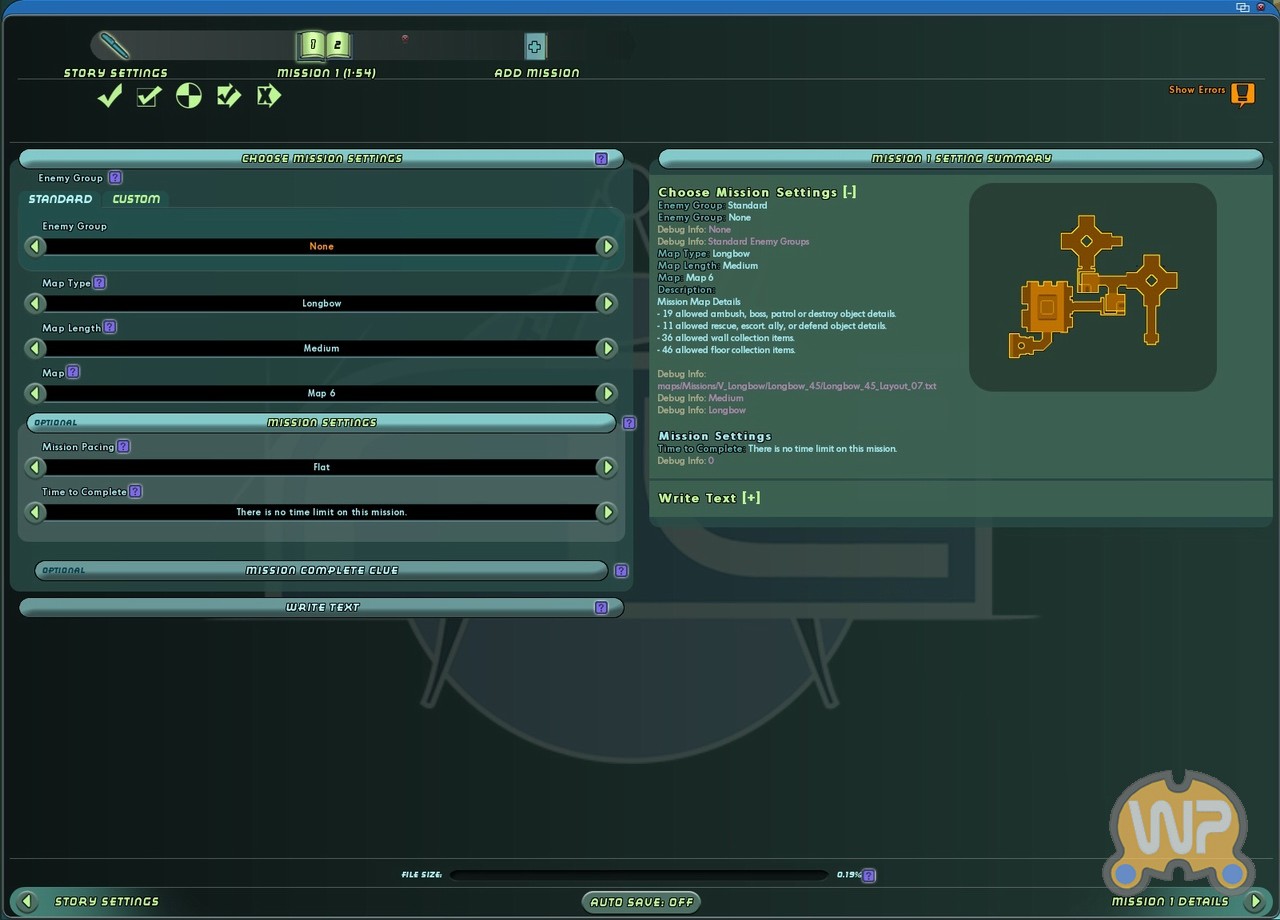Click the Add Mission plus icon
The width and height of the screenshot is (1280, 920).
[x=535, y=47]
